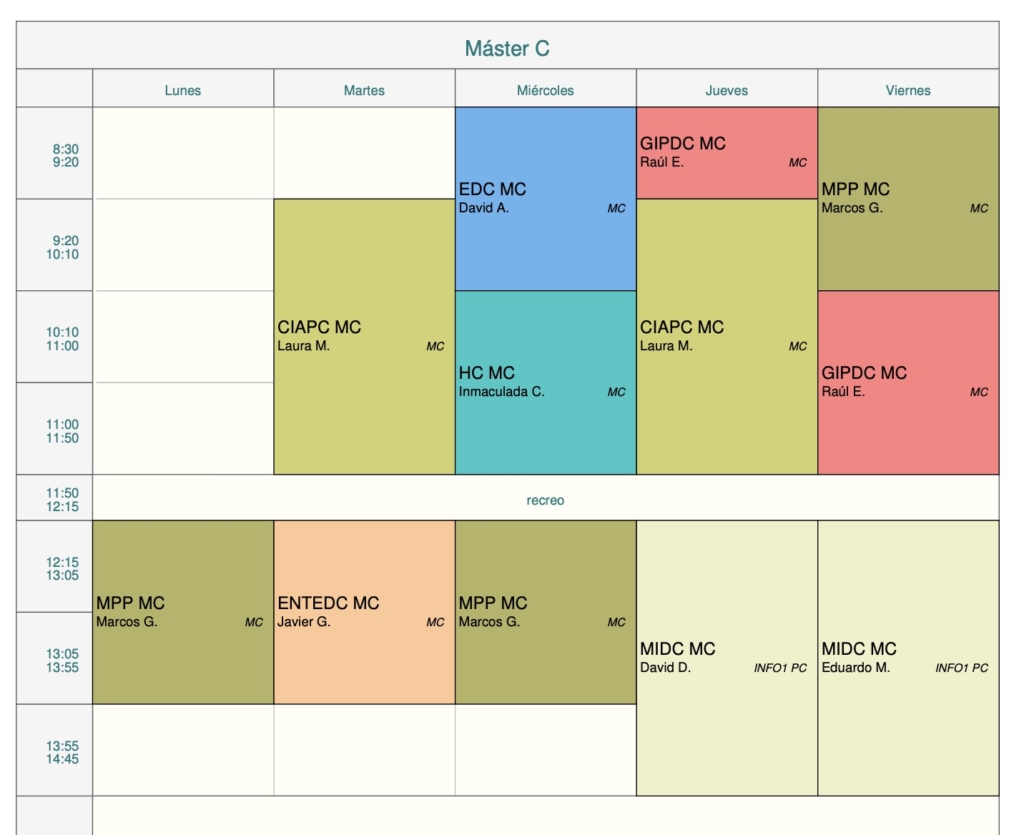Viewport: 1024px width, 835px height.
Task: Click the Máster C timetable title
Action: [x=507, y=48]
